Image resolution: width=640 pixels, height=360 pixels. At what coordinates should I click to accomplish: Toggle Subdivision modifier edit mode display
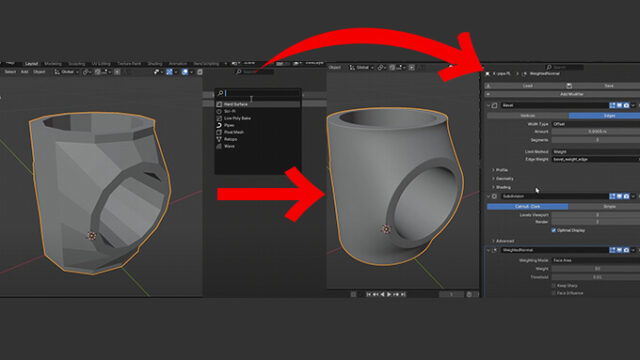click(612, 196)
